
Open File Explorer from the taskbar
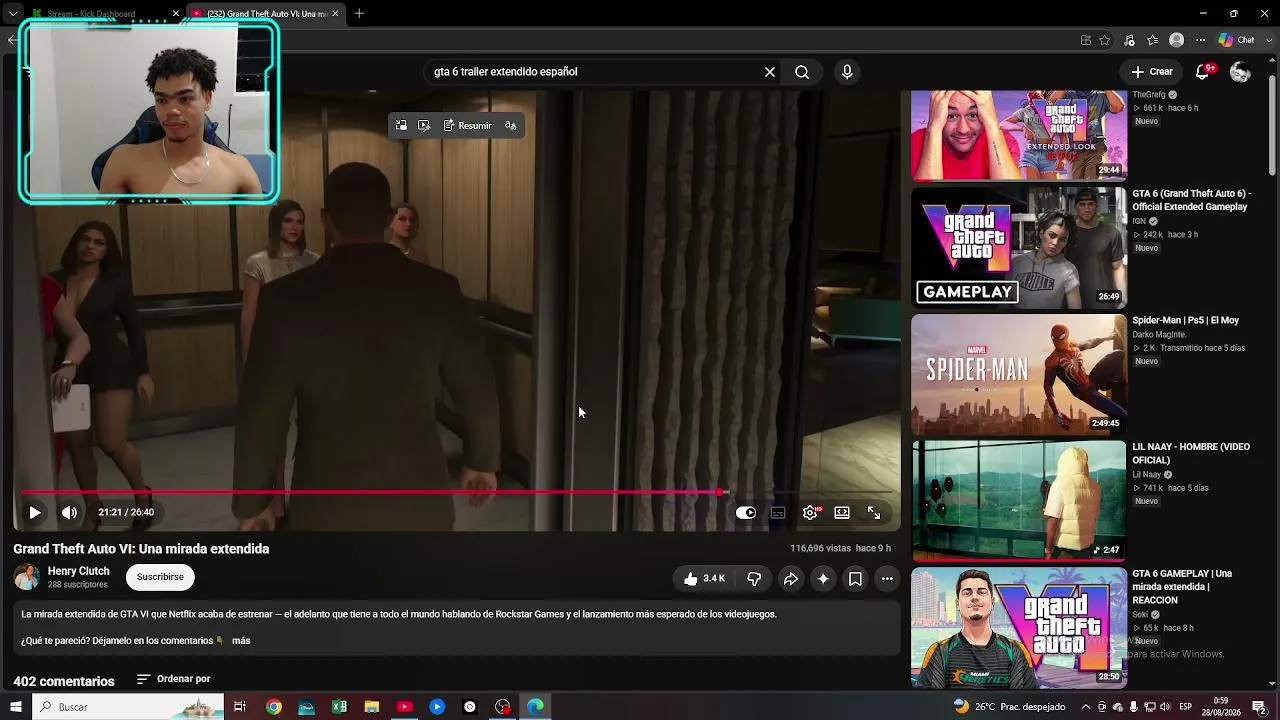(x=371, y=707)
